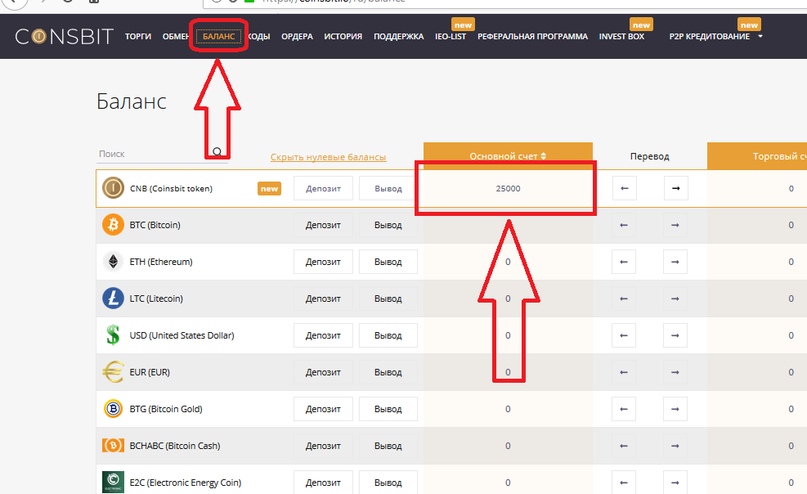Open the Торги menu item

coord(138,37)
